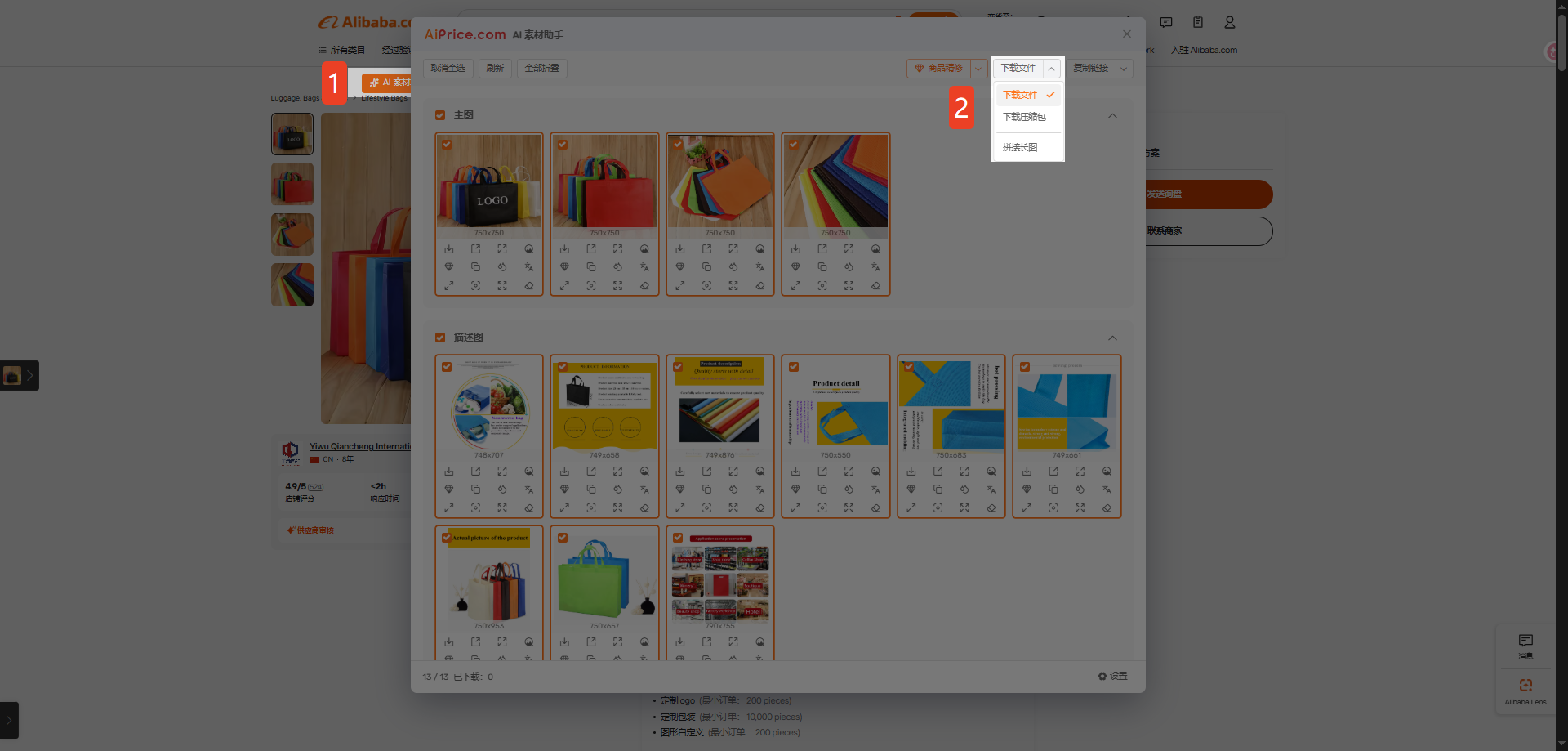Deselect the green bag 750x657 image checkbox
Image resolution: width=1568 pixels, height=751 pixels.
(563, 538)
